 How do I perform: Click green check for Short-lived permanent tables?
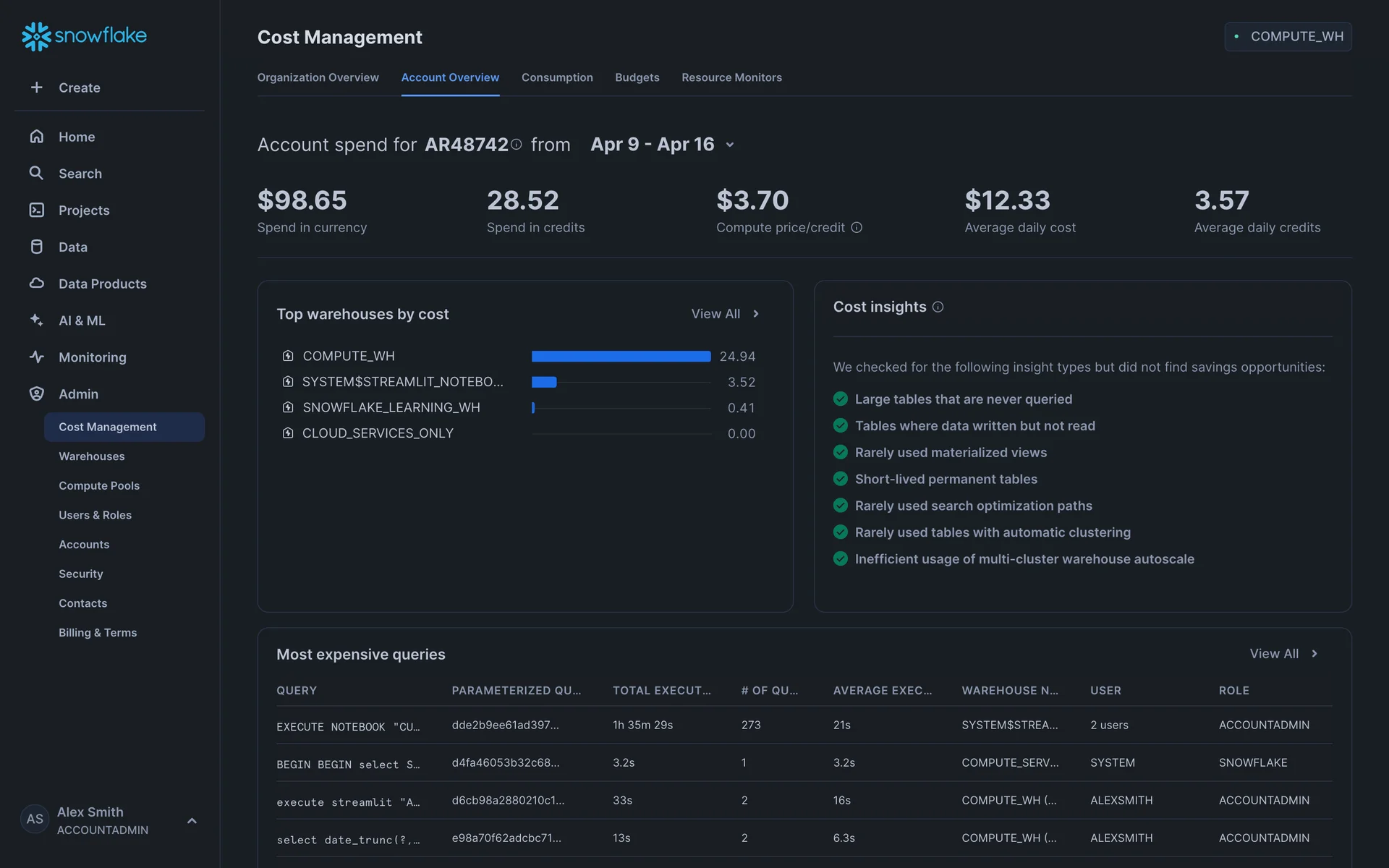coord(840,479)
